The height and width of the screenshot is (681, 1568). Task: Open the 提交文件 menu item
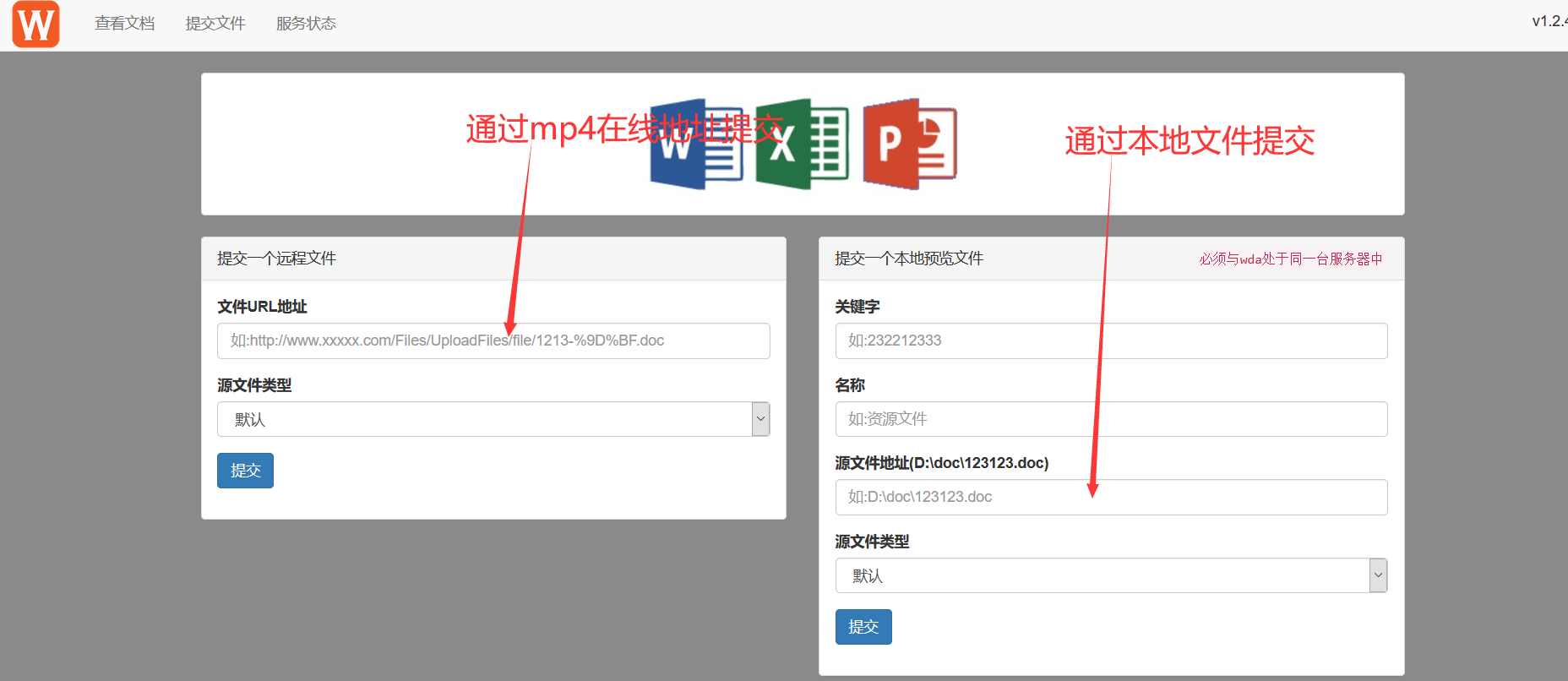pos(215,24)
